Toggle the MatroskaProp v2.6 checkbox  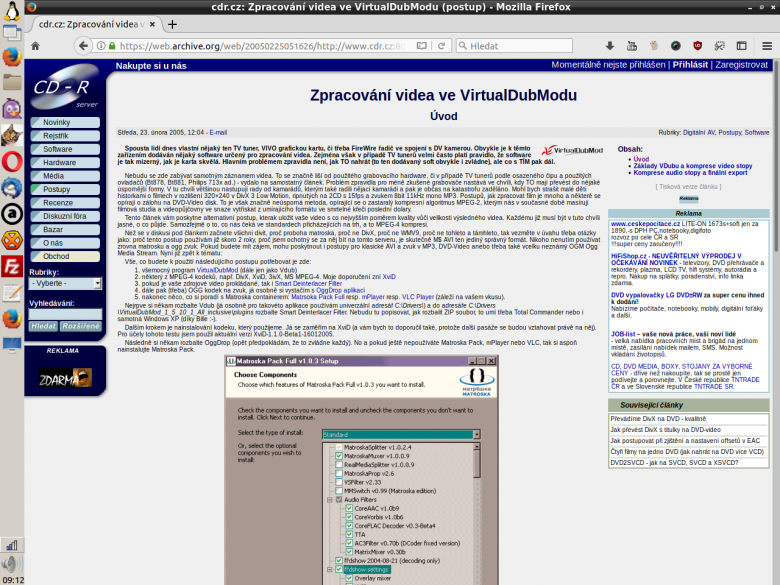point(339,474)
